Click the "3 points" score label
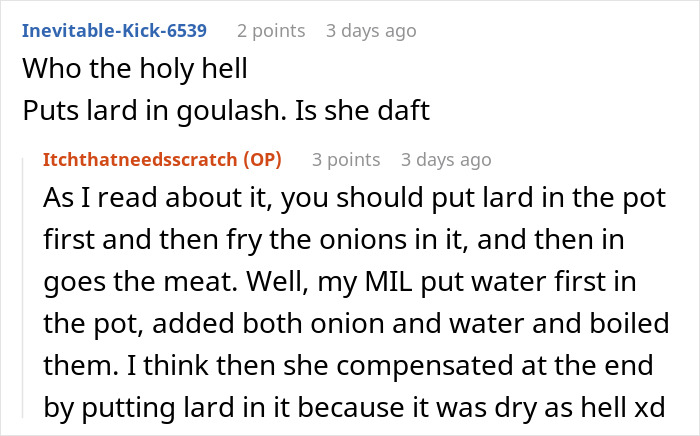 click(346, 160)
